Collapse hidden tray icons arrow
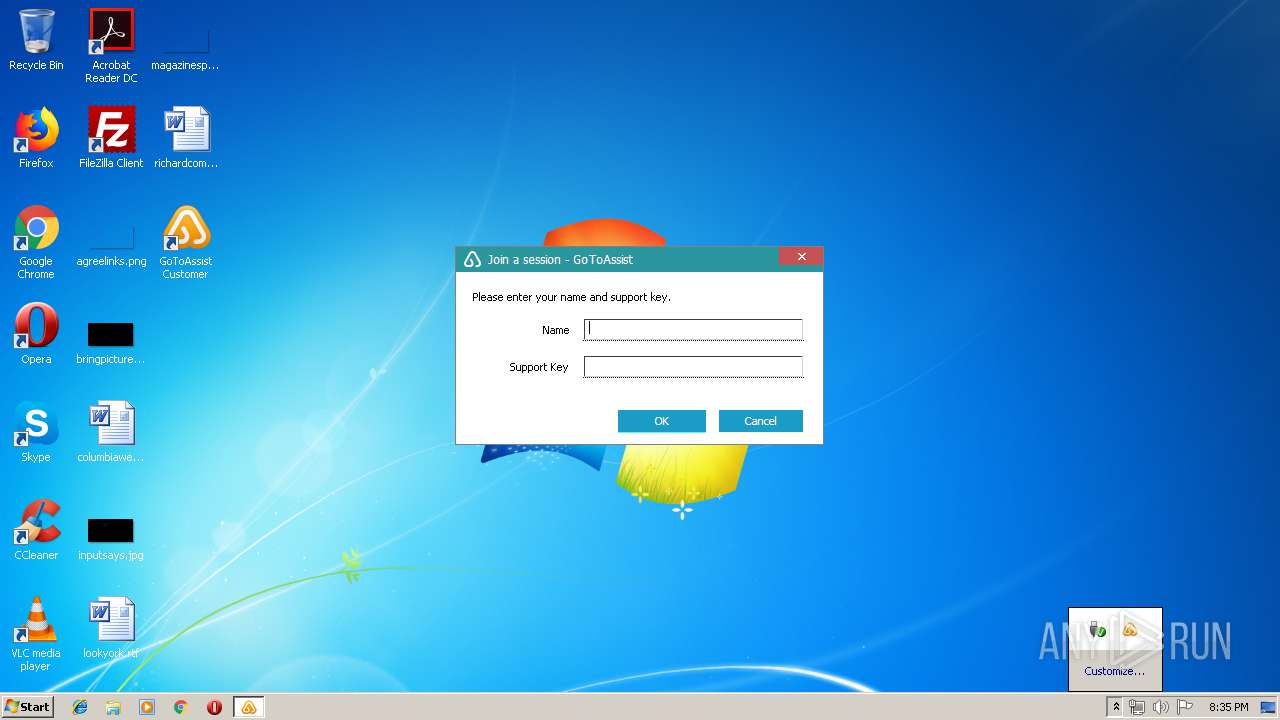Screen dimensions: 1280x720 pos(1116,707)
